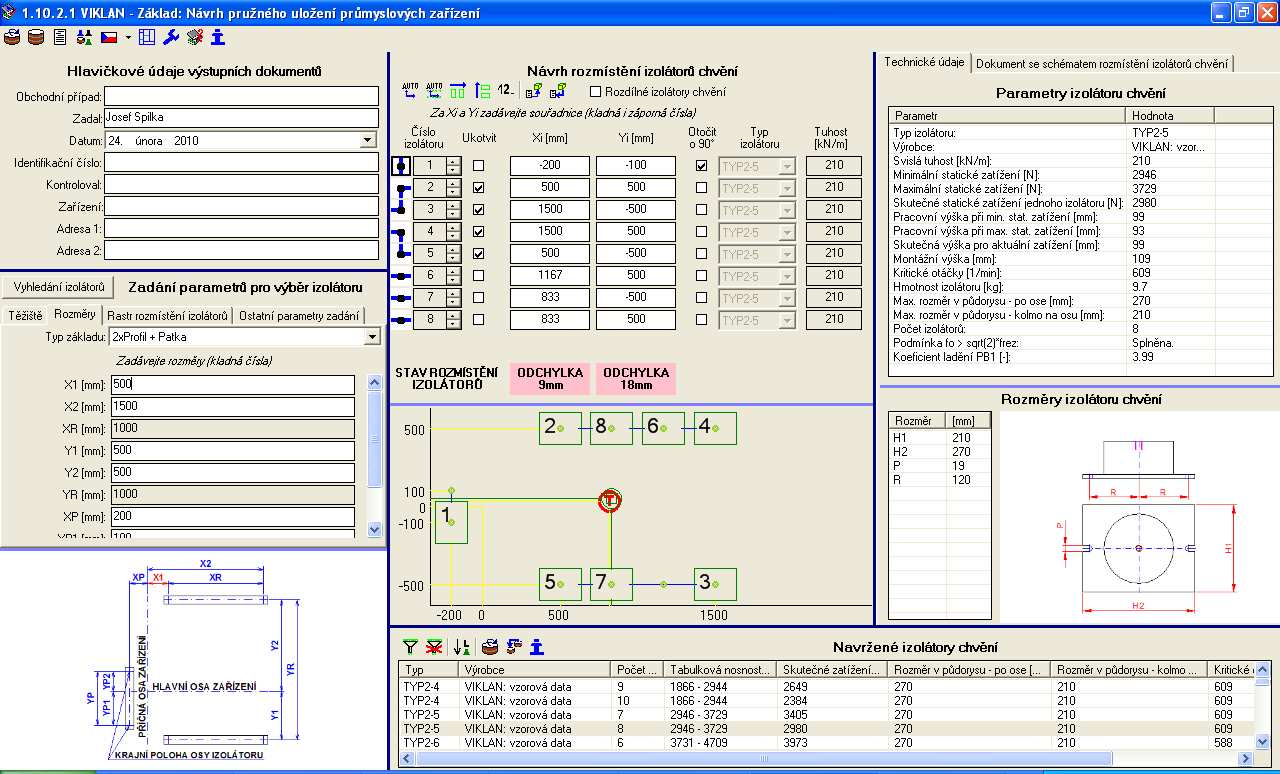Click the first AUTO placement icon
Screen dimensions: 1280x774
click(410, 91)
